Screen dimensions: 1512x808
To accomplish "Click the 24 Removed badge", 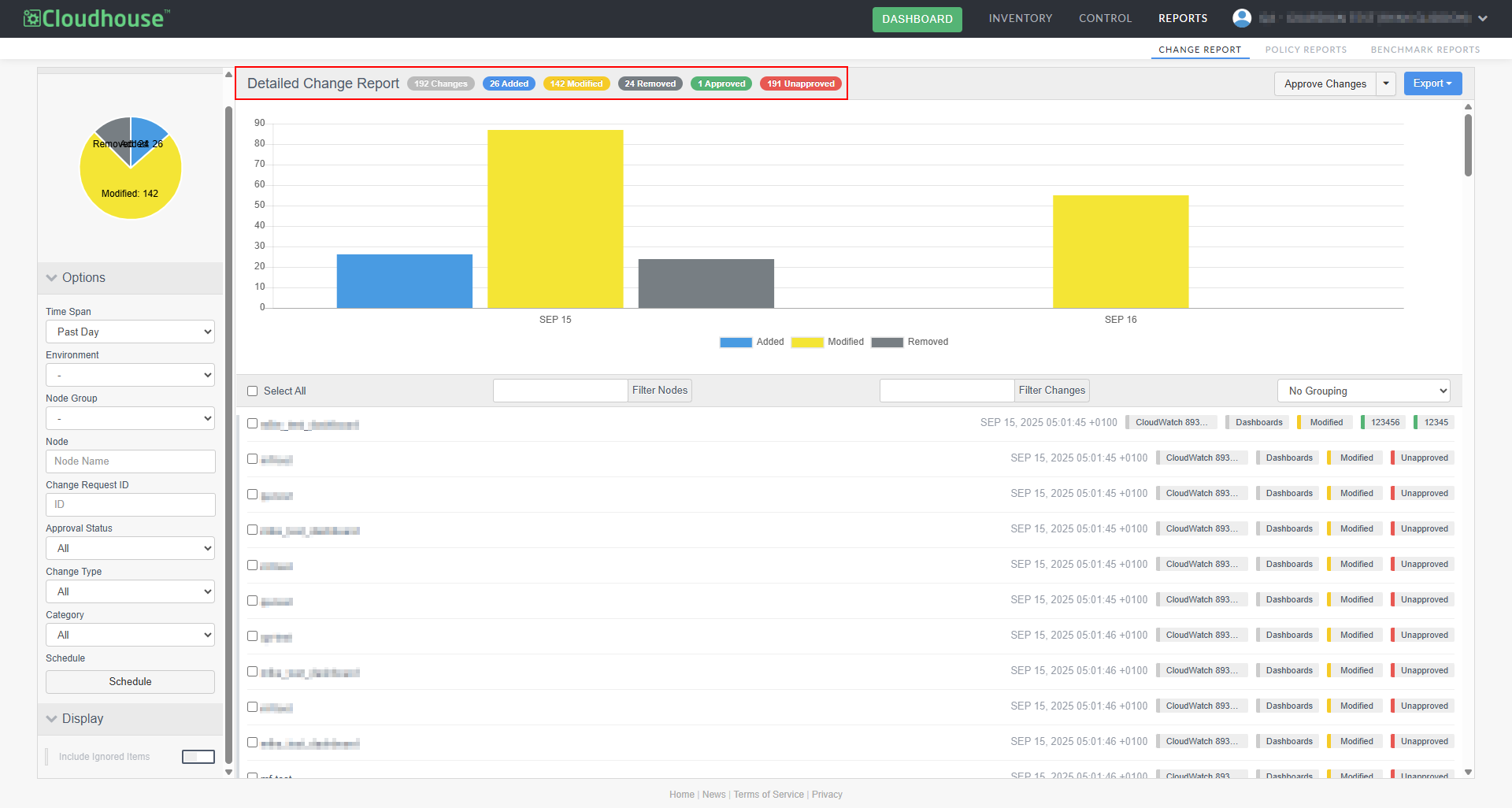I will pyautogui.click(x=650, y=83).
